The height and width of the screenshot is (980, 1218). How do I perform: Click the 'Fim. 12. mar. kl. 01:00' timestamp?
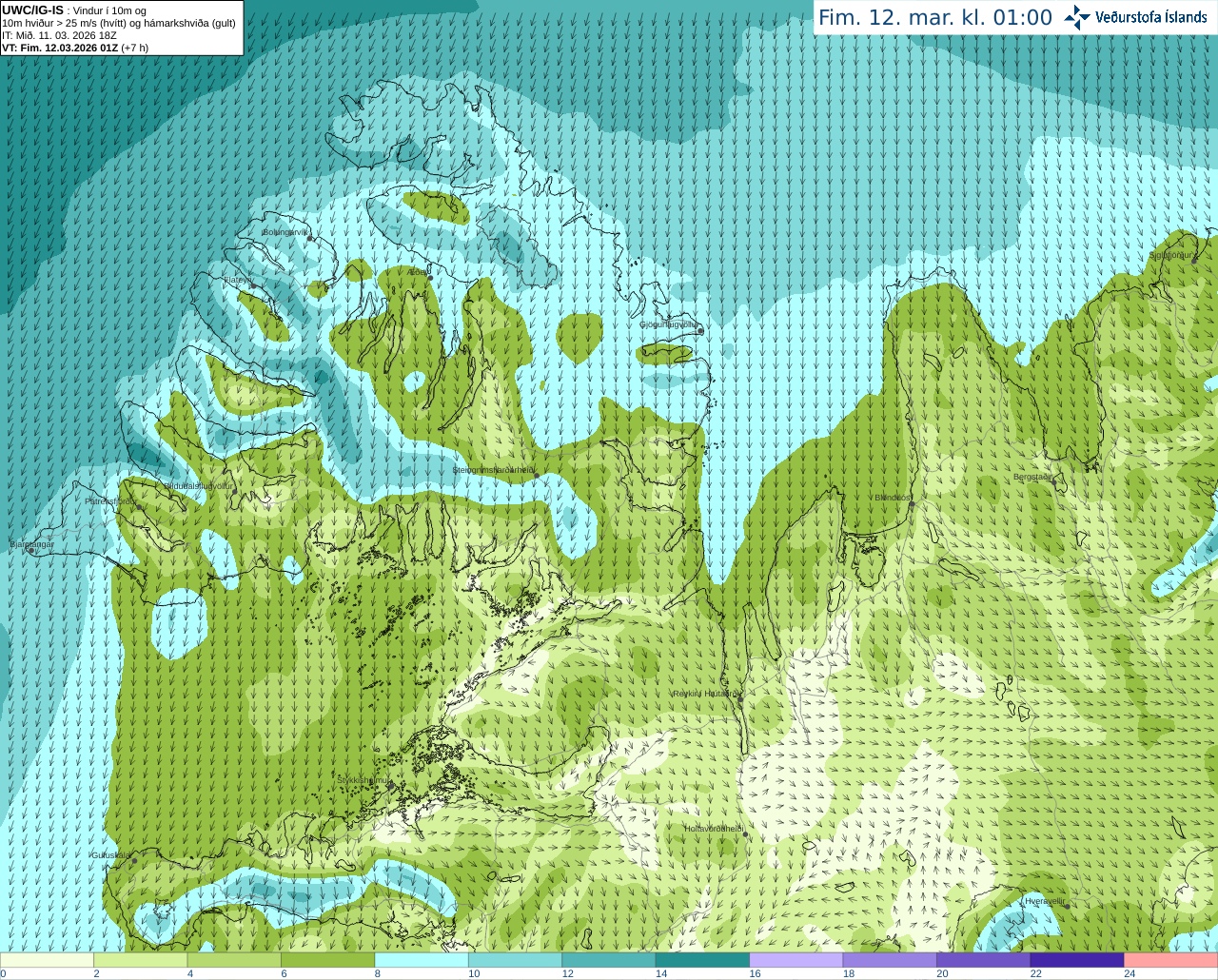click(935, 18)
